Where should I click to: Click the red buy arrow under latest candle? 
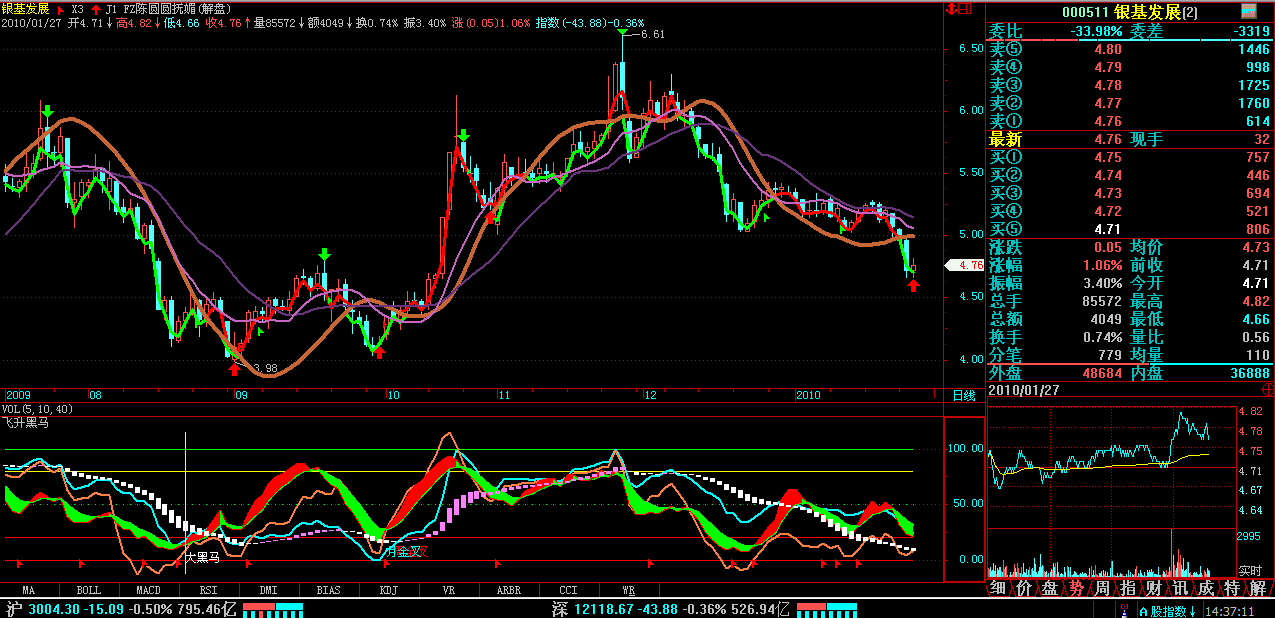(x=913, y=286)
